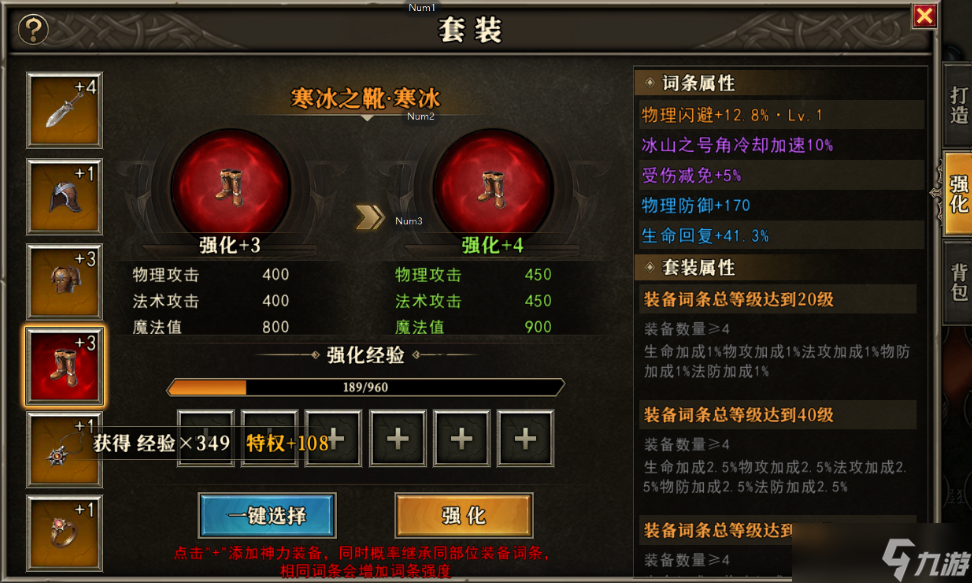
Task: Select the 装备词条总等级达到40级 set bonus
Action: click(x=777, y=415)
